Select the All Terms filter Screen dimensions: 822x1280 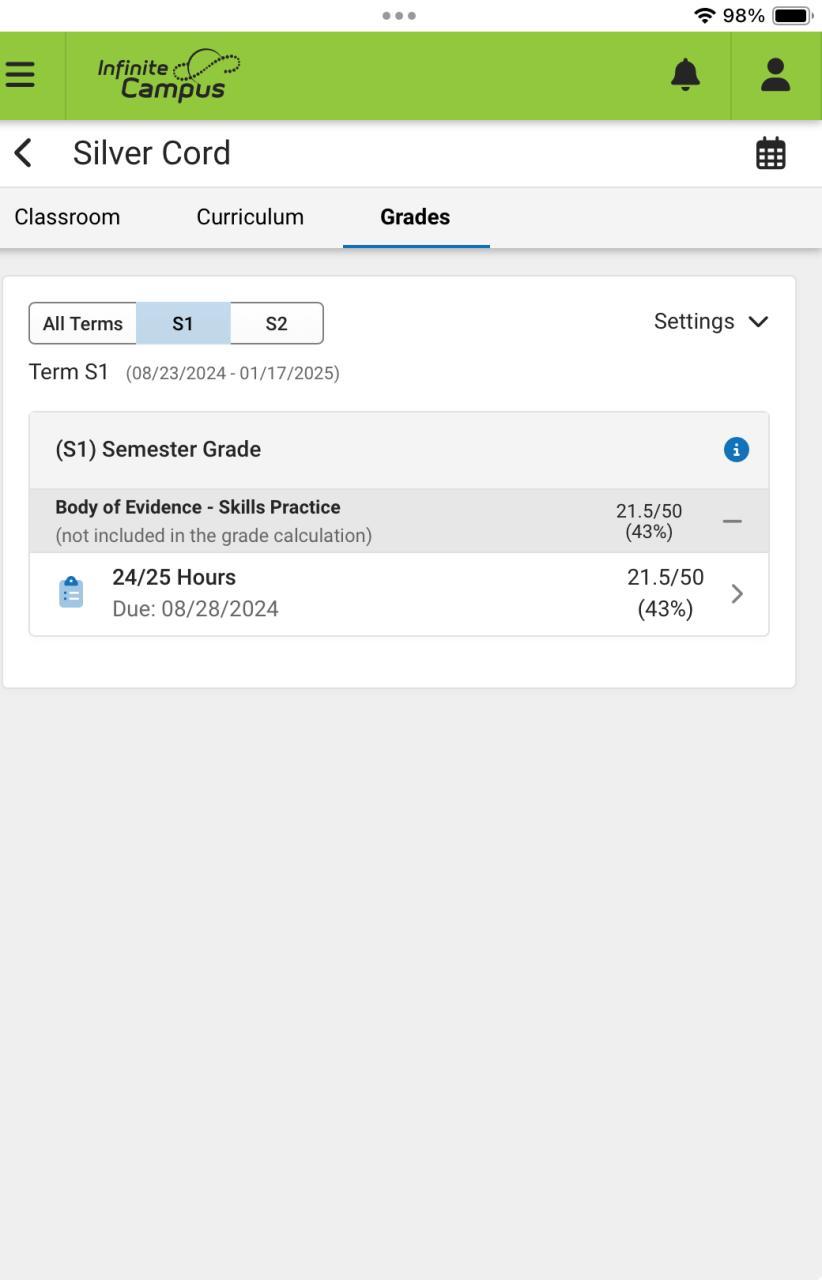point(83,324)
